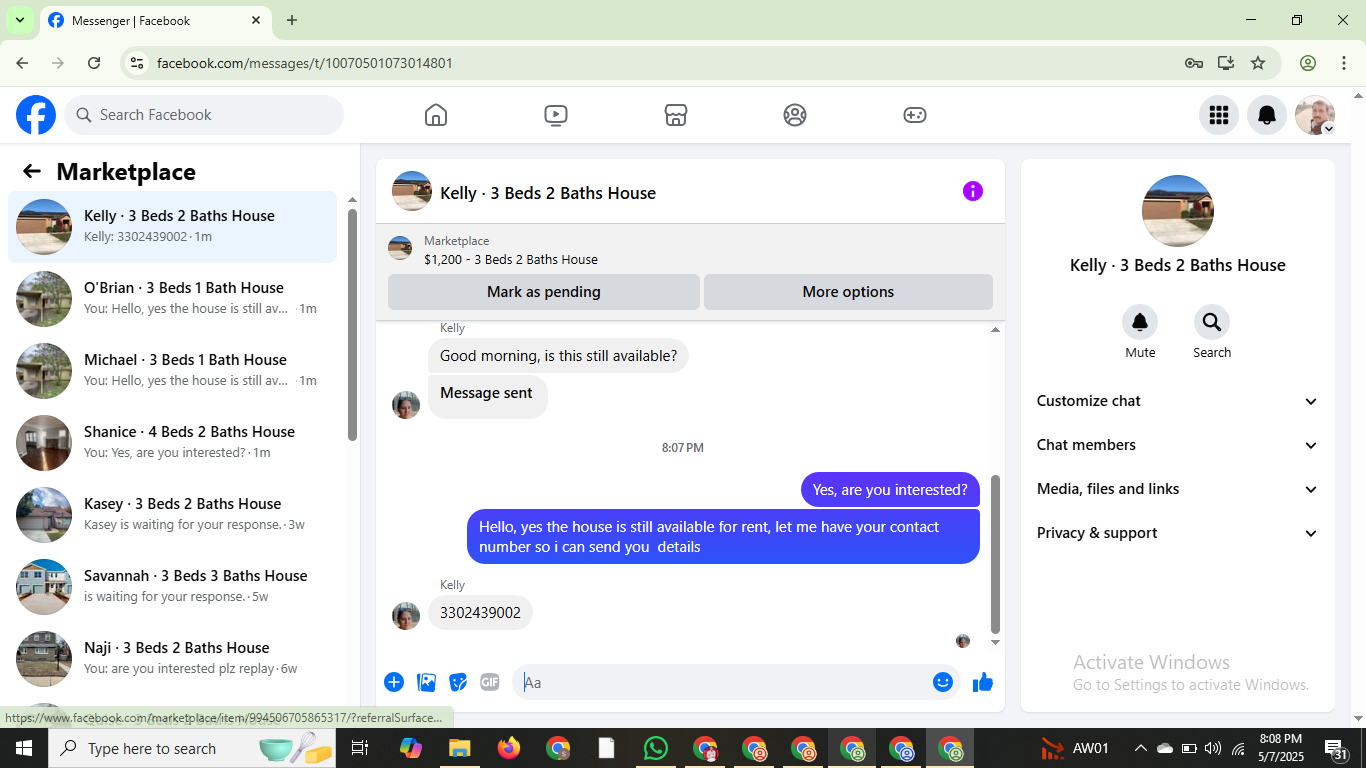This screenshot has height=768, width=1366.
Task: Mute this conversation with bell icon
Action: point(1140,322)
